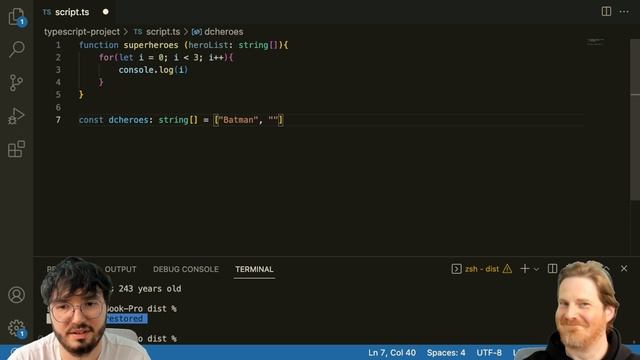
Task: Expand the launch profile dropdown arrow
Action: tap(536, 269)
